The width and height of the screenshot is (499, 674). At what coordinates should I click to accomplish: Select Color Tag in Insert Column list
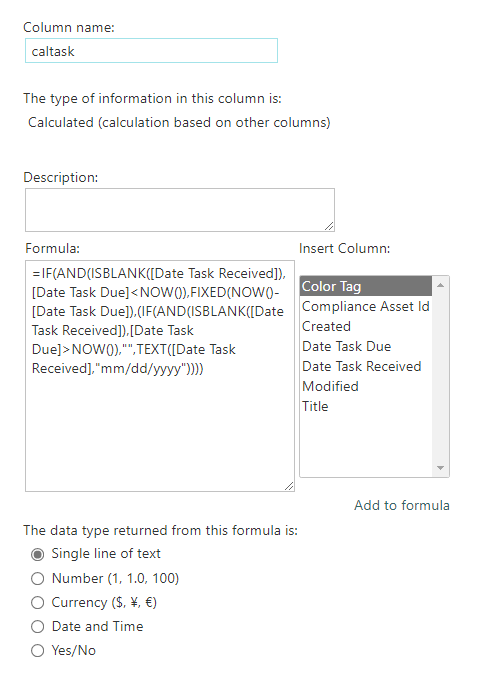366,286
